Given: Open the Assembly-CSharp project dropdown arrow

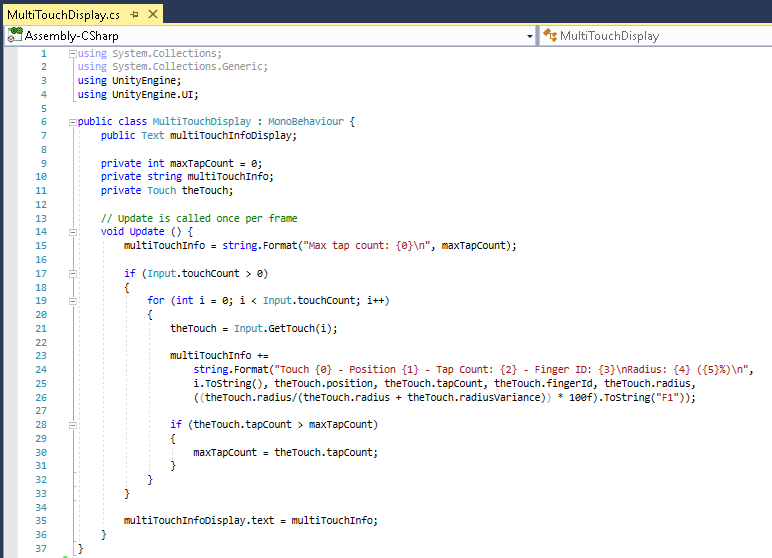Looking at the screenshot, I should click(530, 36).
